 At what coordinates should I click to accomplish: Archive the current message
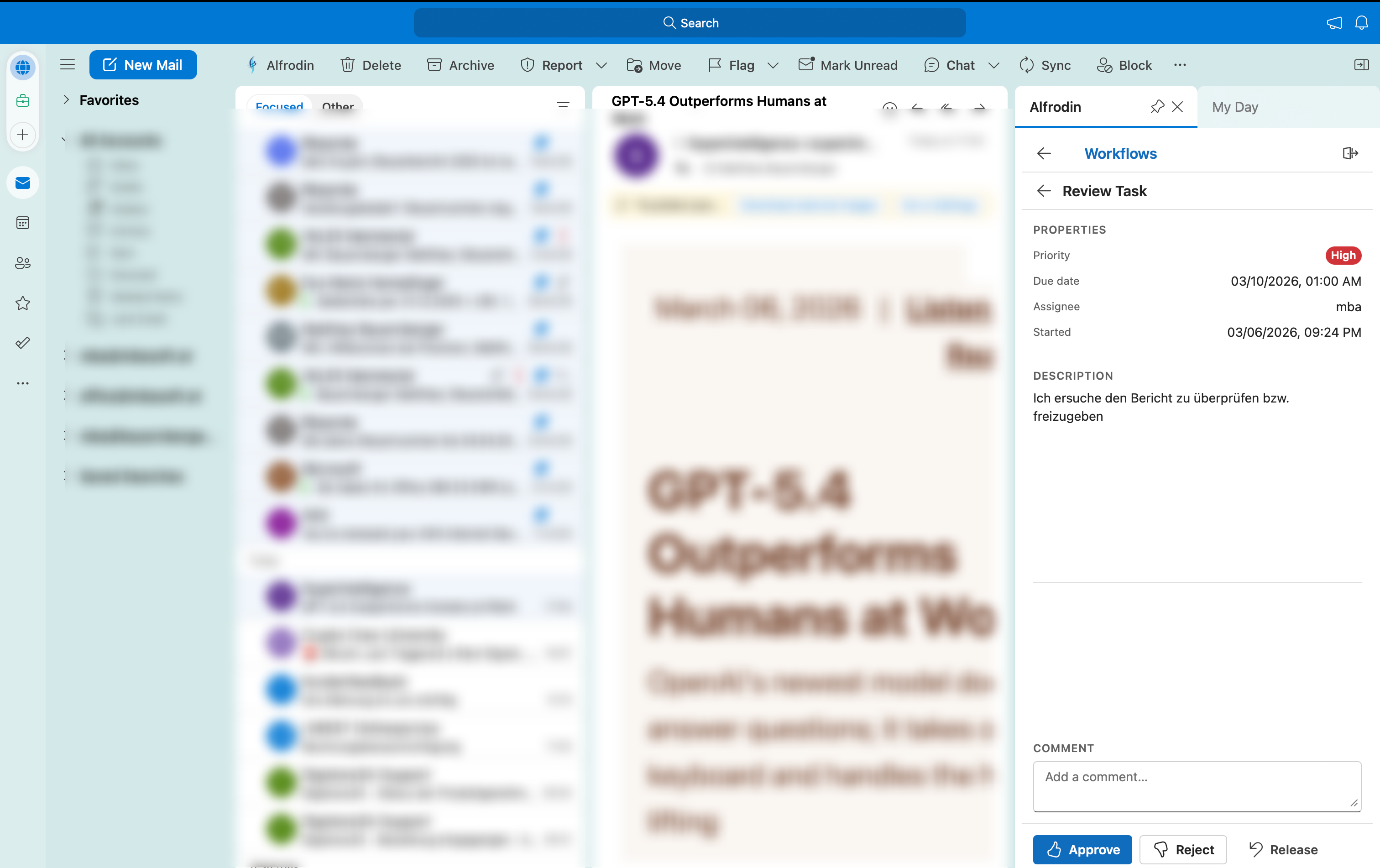coord(460,65)
